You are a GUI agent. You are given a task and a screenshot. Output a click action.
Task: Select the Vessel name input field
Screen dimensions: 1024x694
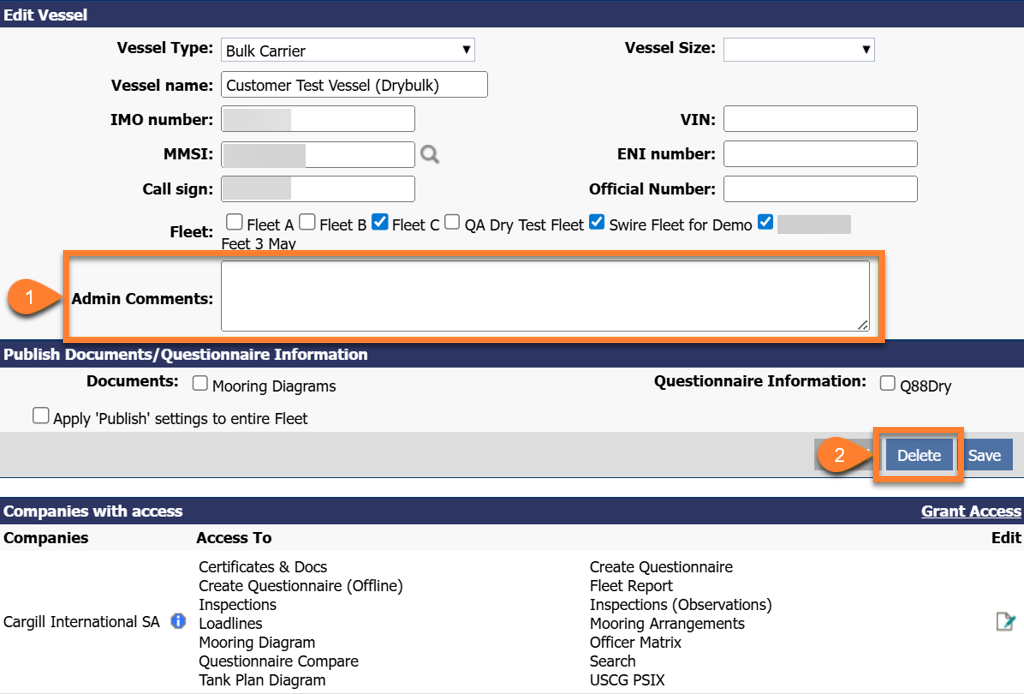pyautogui.click(x=354, y=85)
